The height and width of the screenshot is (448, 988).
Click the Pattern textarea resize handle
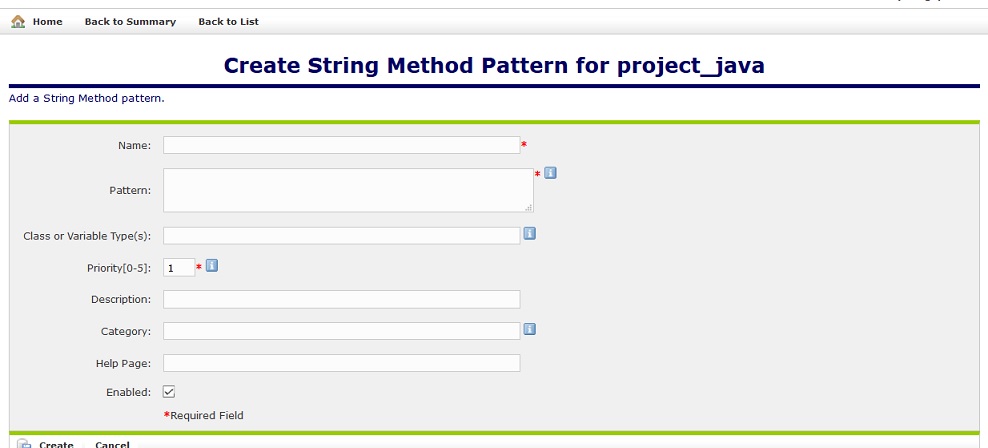[529, 207]
